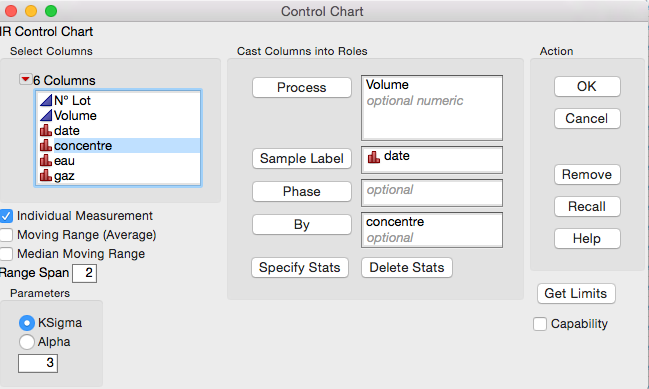Tick the Capability checkbox

click(540, 324)
